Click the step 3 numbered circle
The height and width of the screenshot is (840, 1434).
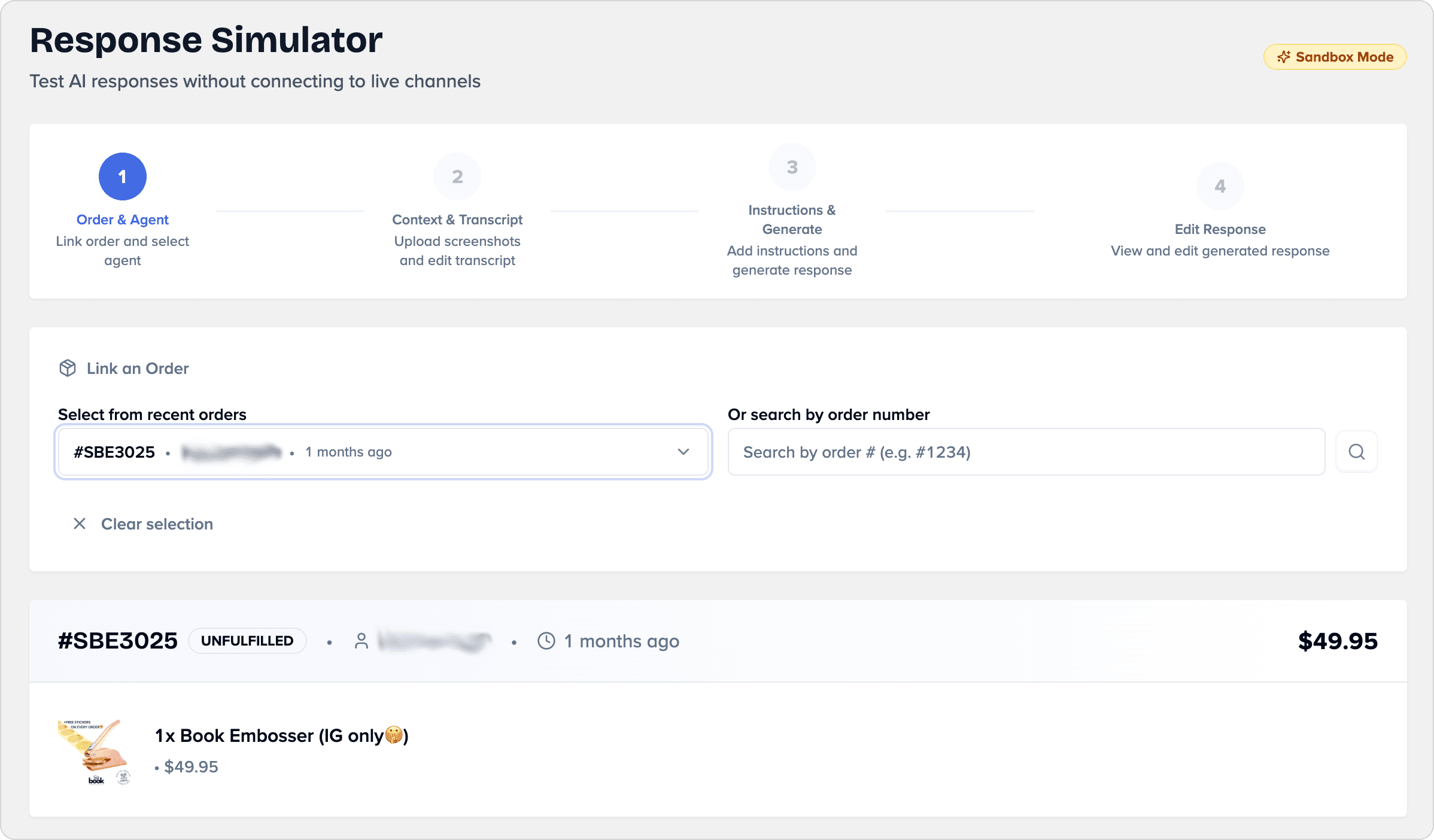(792, 167)
